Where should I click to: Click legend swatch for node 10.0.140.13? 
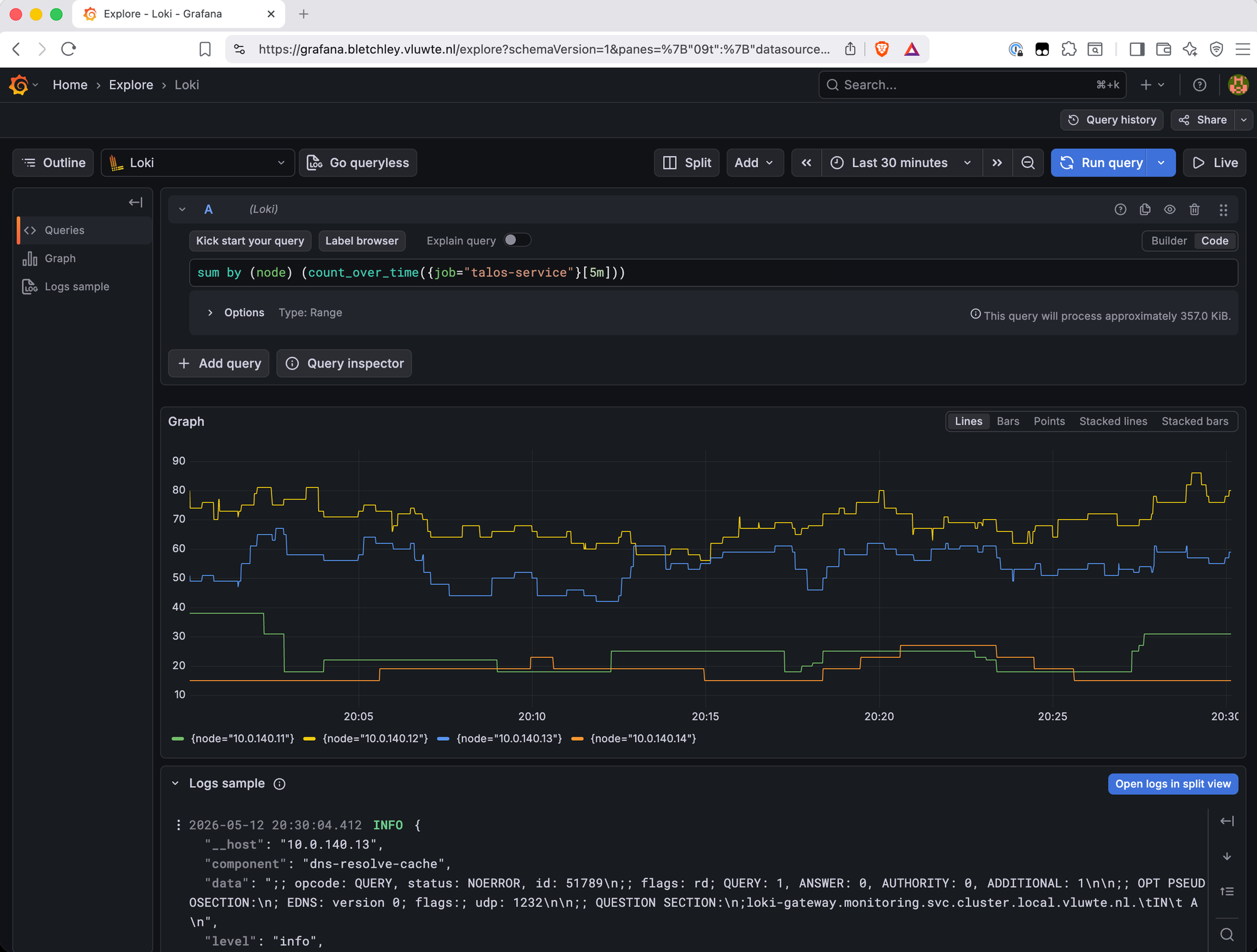click(x=443, y=738)
